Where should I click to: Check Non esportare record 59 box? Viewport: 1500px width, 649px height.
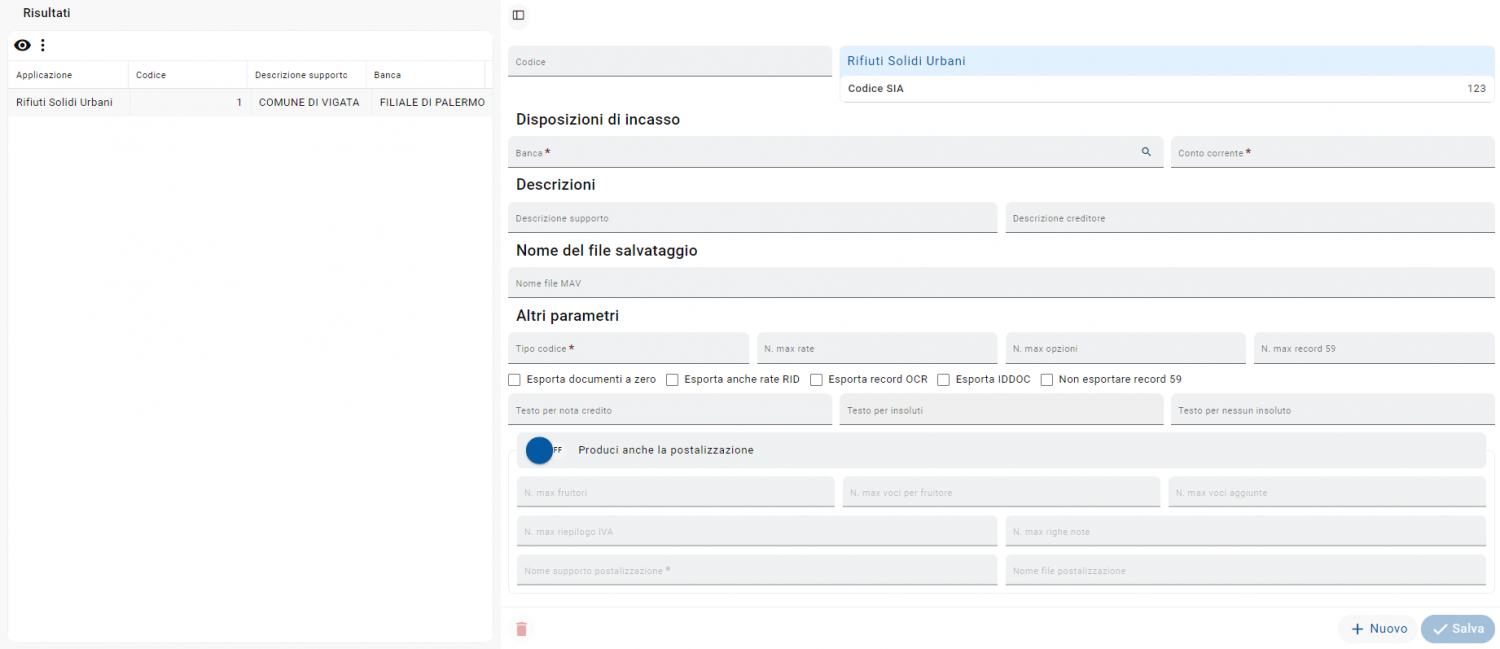tap(1047, 380)
